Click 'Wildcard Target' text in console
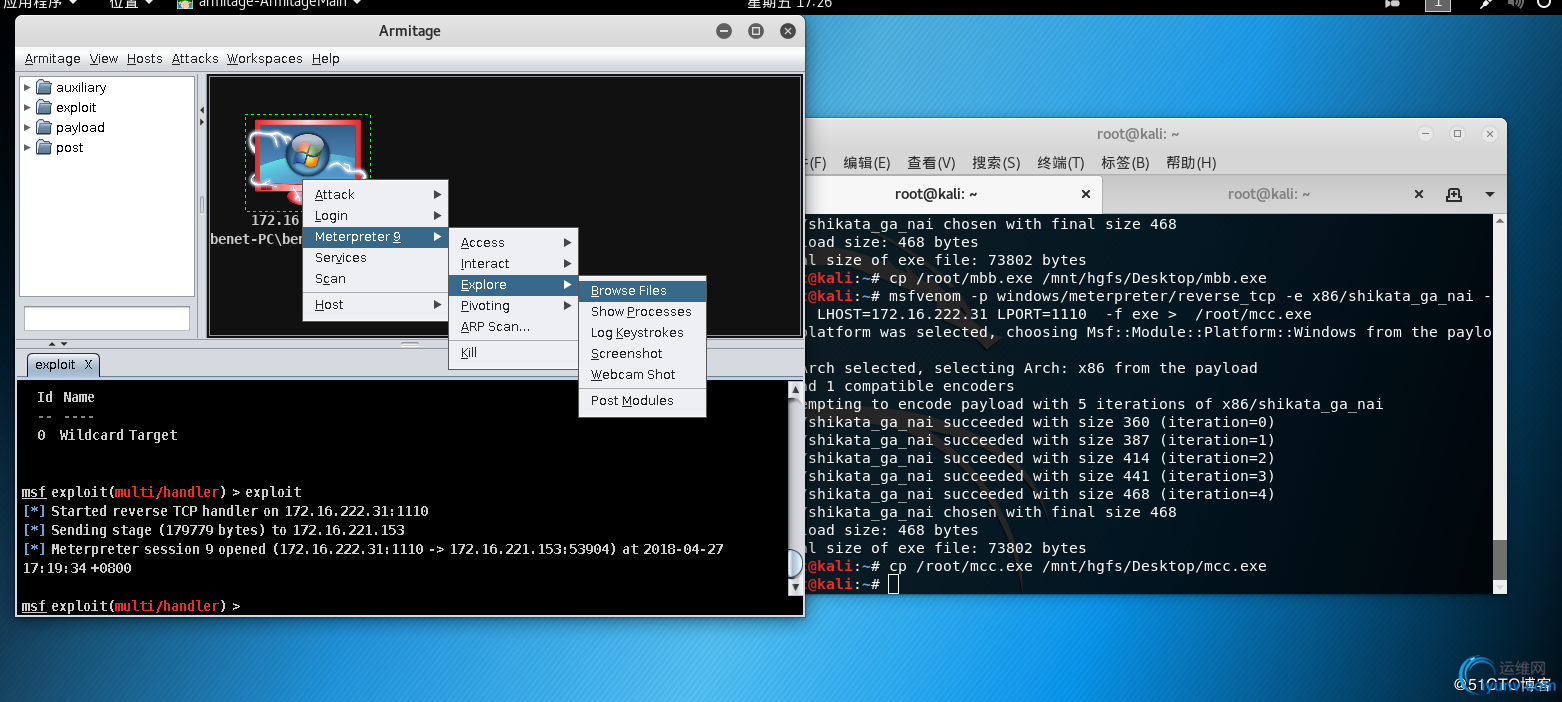The height and width of the screenshot is (702, 1562). (118, 435)
